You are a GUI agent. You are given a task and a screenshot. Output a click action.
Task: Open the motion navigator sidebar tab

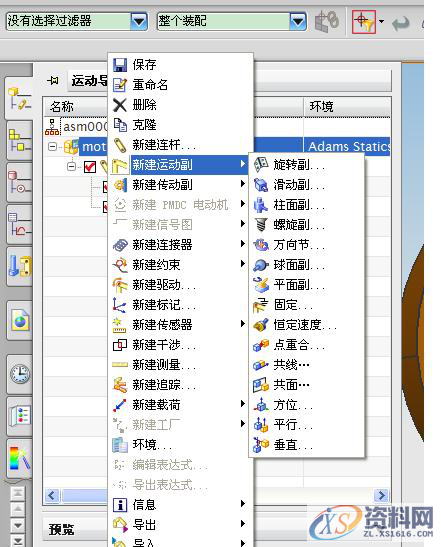pos(20,98)
